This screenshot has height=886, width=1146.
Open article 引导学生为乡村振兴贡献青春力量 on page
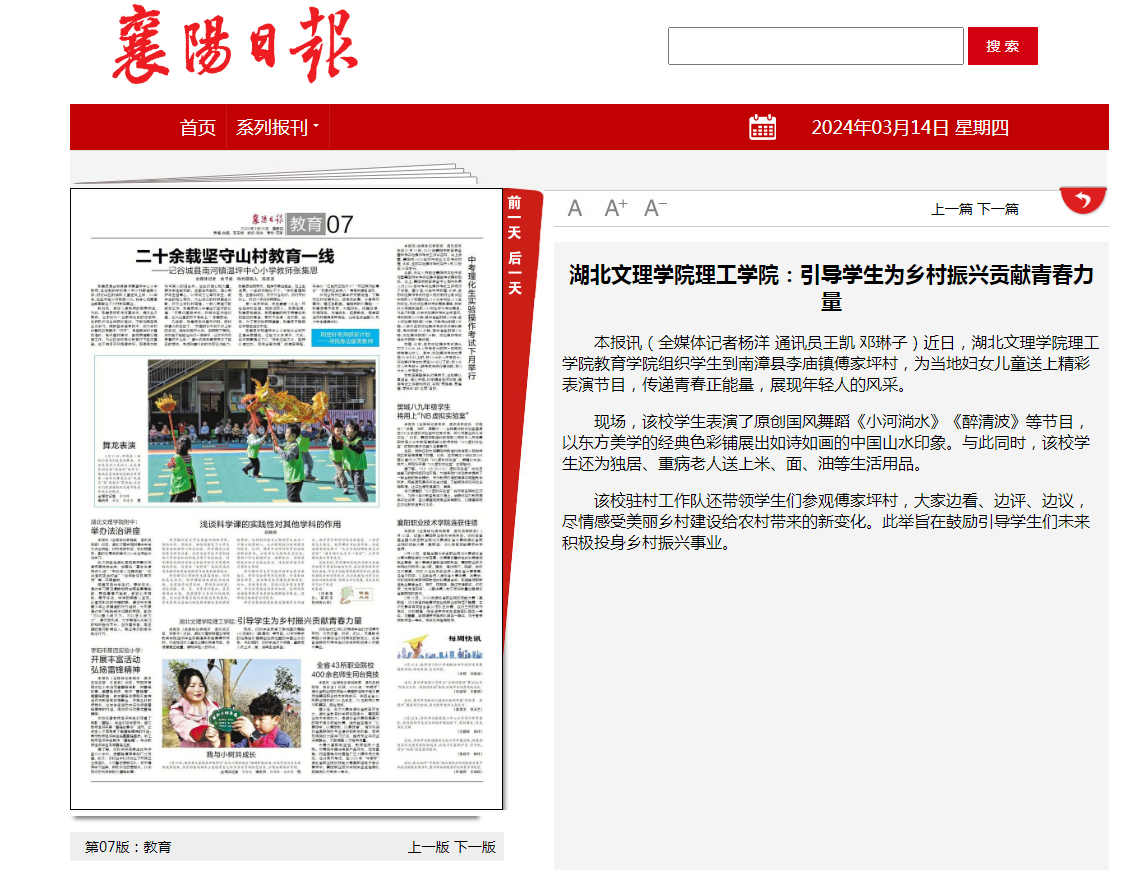[299, 621]
